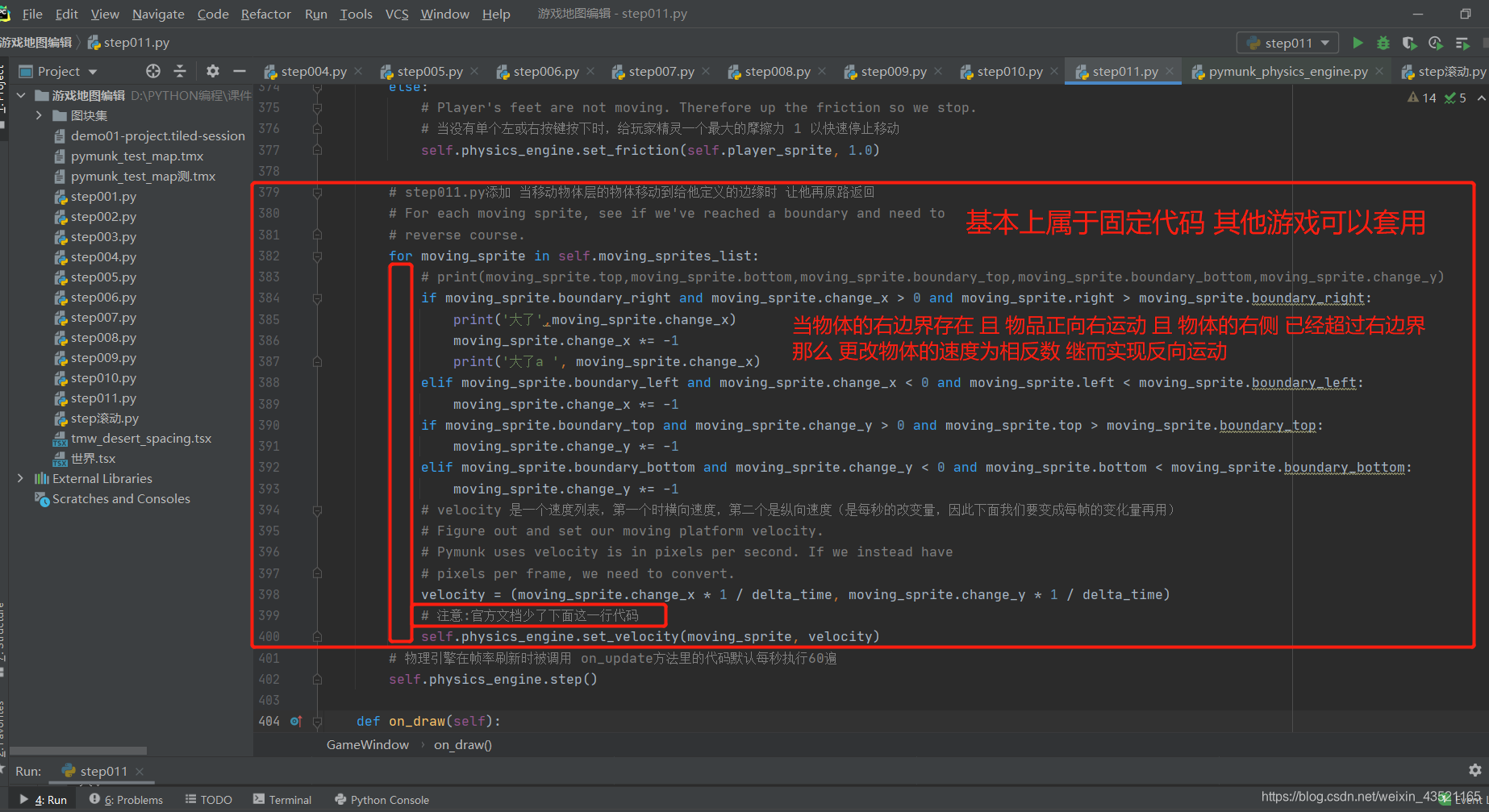Open Project panel settings gear
The image size is (1489, 812).
(x=213, y=71)
